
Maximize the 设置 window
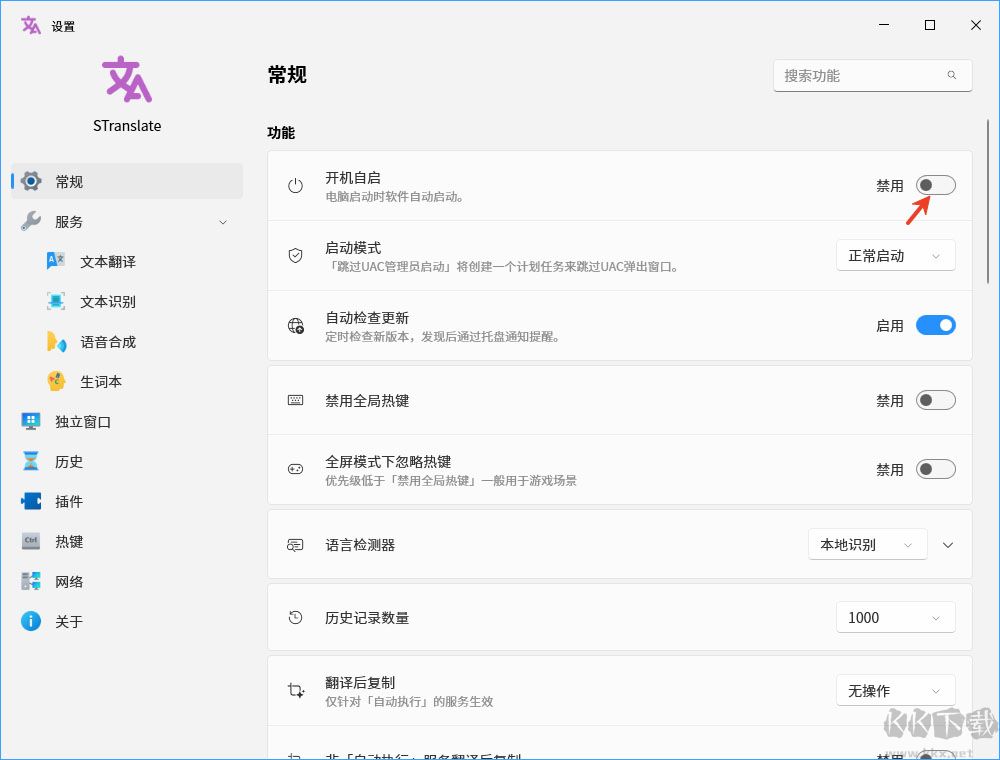tap(930, 25)
